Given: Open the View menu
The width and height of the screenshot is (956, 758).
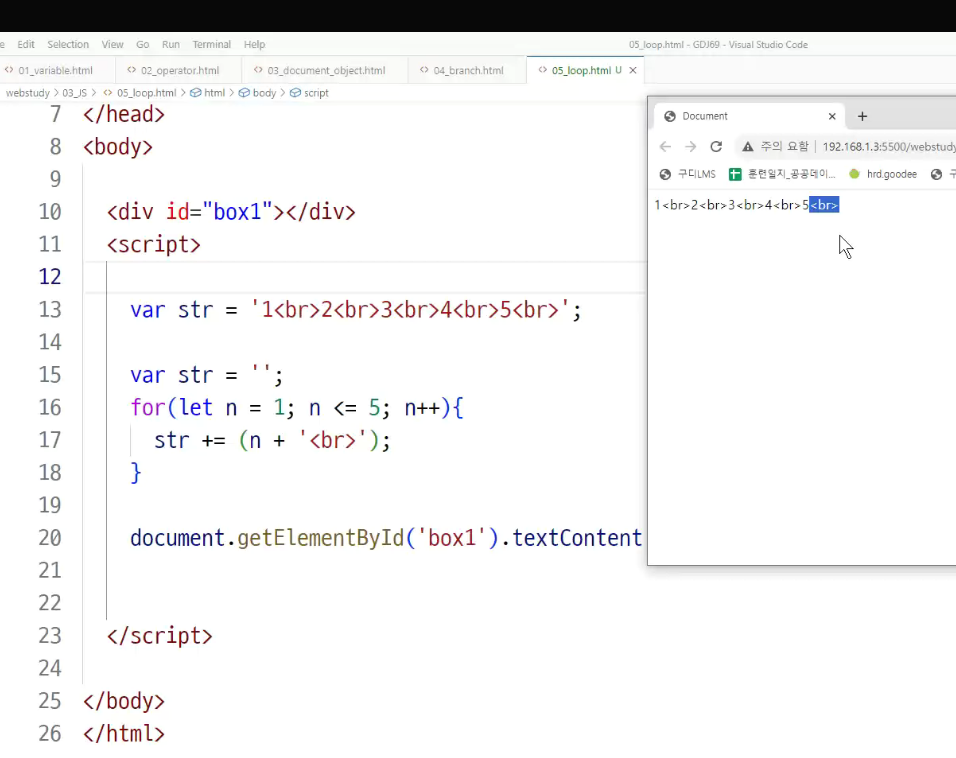Looking at the screenshot, I should coord(112,45).
